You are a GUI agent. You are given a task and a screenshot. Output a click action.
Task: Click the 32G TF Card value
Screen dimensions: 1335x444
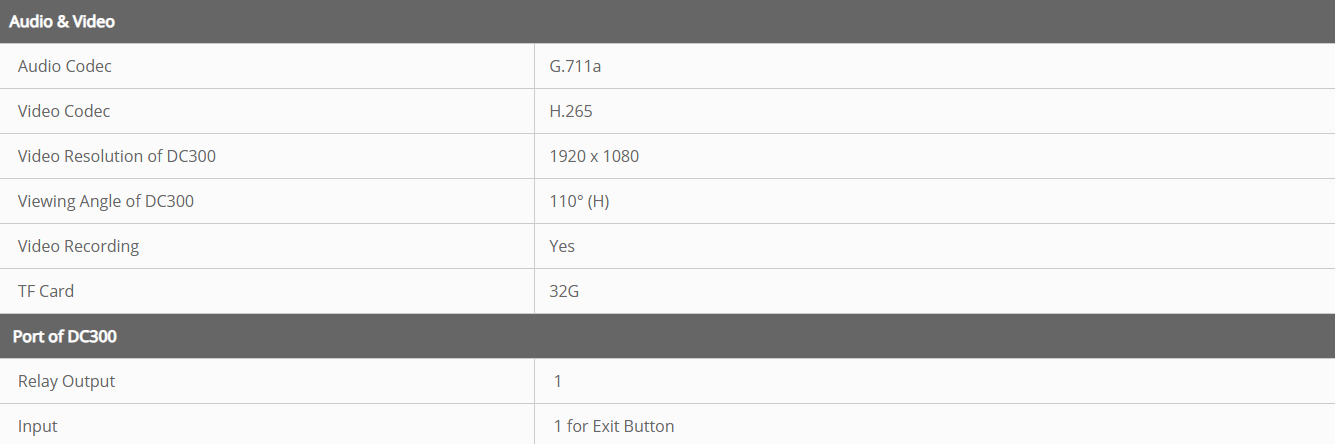564,291
